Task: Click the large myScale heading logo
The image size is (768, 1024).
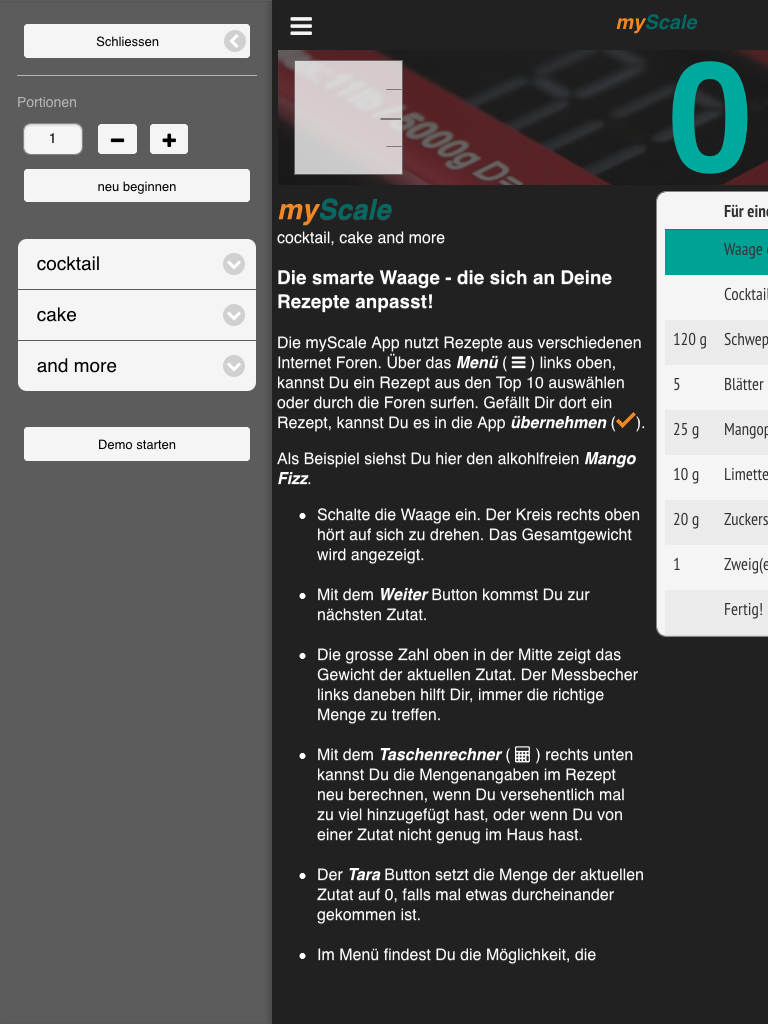Action: (335, 210)
